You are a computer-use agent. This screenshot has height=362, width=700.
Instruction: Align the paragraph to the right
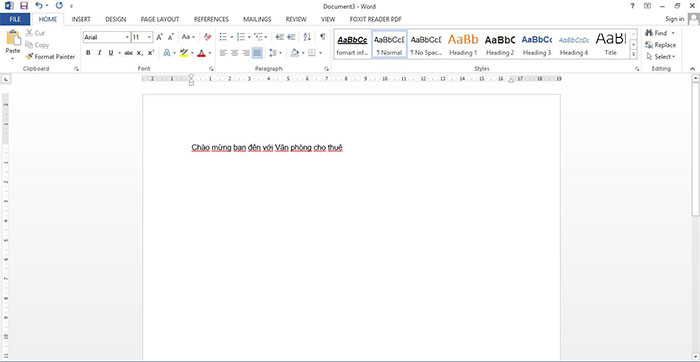(246, 53)
